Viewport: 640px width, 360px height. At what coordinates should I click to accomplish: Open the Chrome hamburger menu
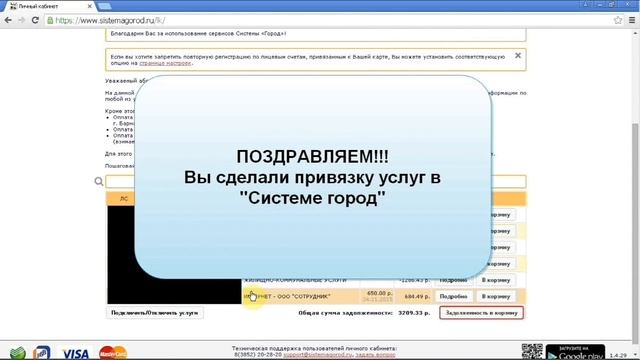point(632,20)
